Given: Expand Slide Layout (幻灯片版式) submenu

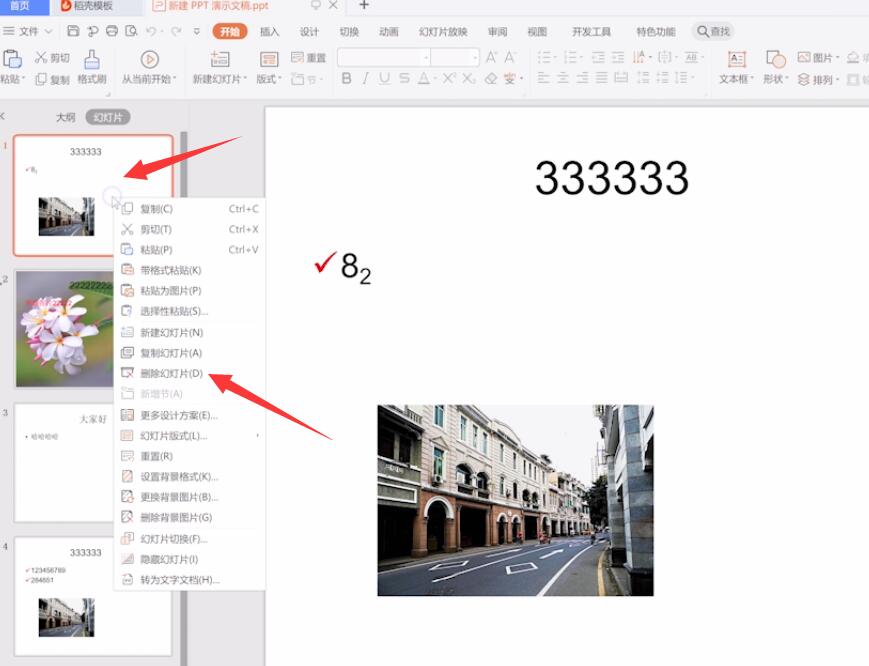Looking at the screenshot, I should [x=190, y=436].
